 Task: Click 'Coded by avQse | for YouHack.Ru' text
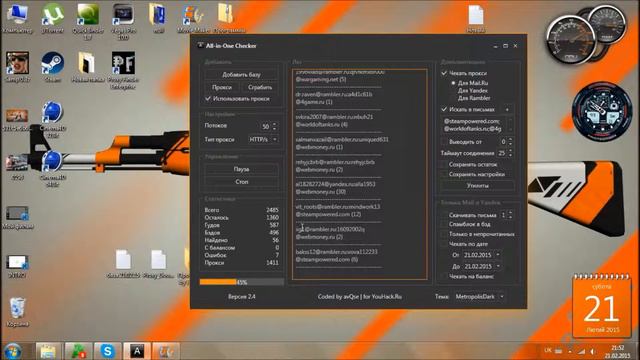[360, 297]
